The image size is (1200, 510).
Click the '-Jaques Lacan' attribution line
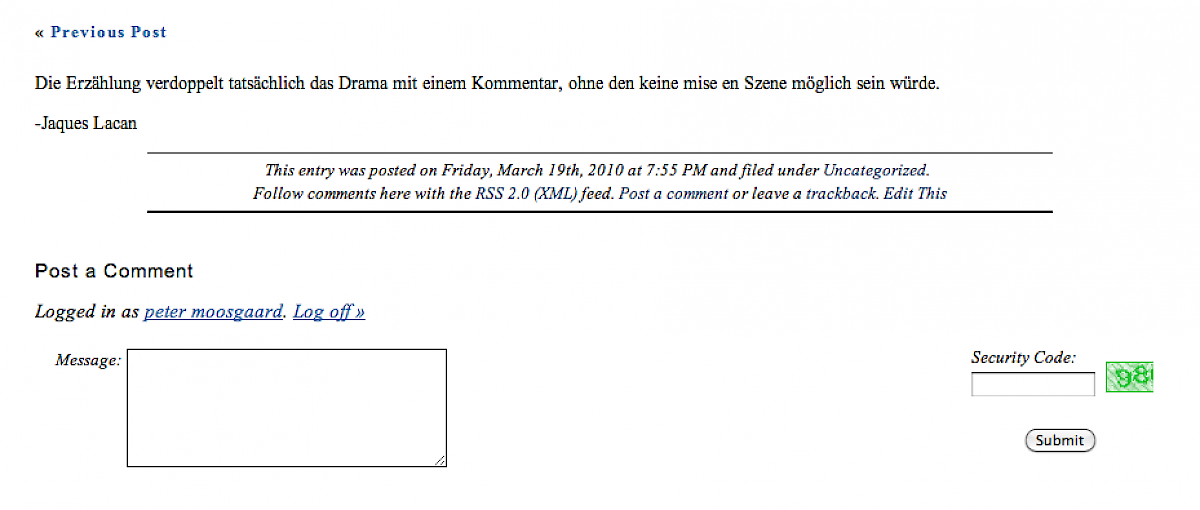86,124
